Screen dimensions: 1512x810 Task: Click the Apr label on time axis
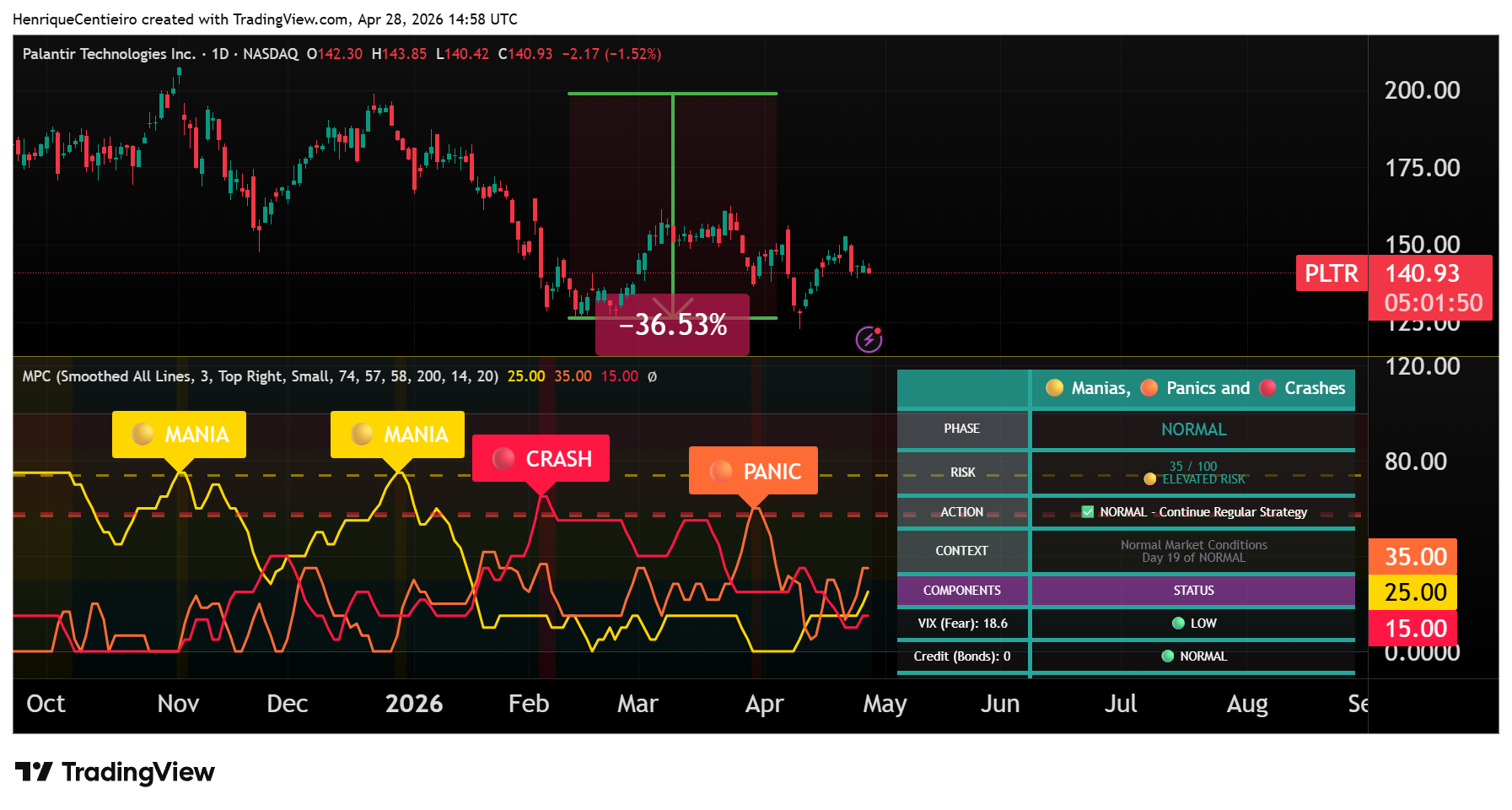764,704
